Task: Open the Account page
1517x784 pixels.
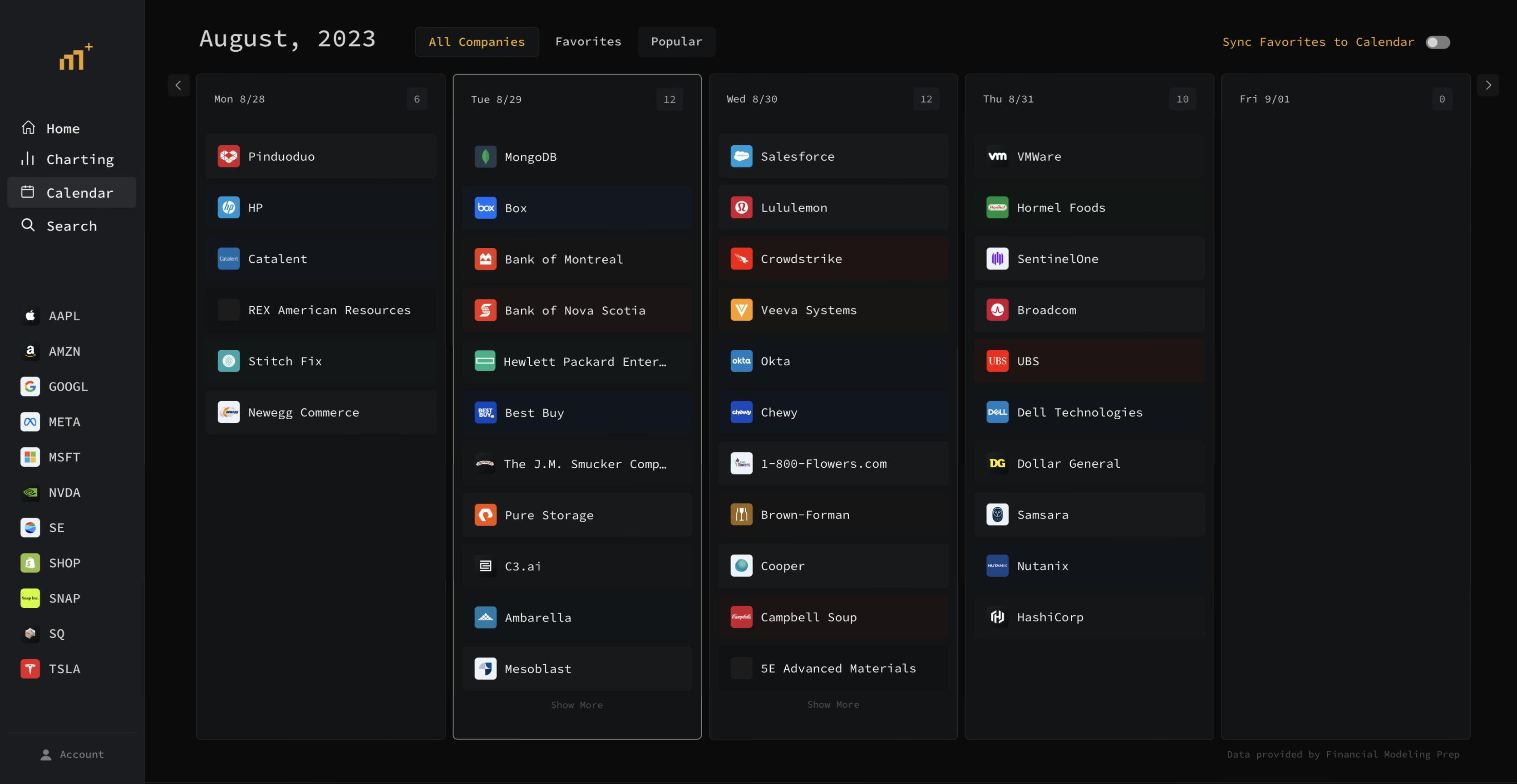Action: [x=72, y=755]
